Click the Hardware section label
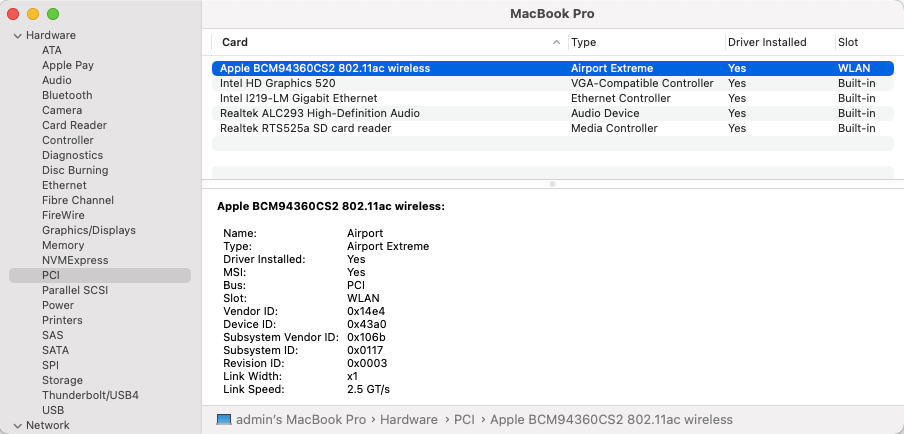Viewport: 904px width, 434px height. tap(51, 35)
